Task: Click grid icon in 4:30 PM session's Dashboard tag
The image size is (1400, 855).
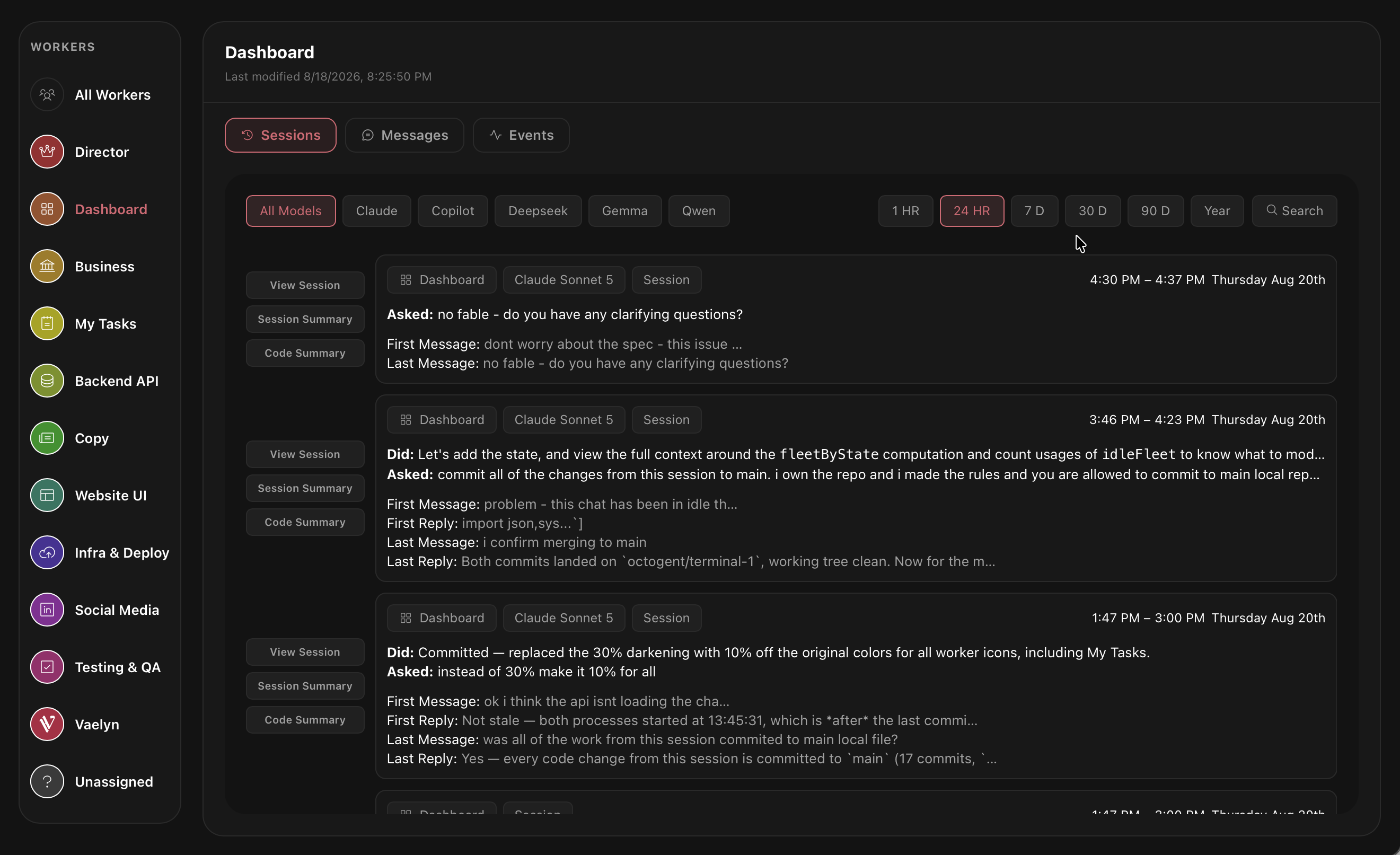Action: [406, 280]
